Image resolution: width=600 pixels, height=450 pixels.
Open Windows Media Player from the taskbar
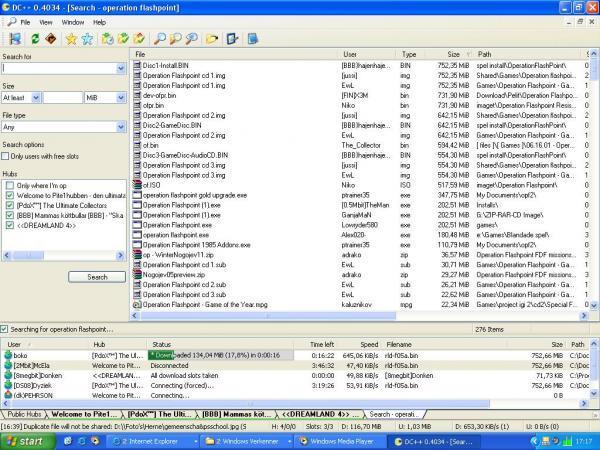pyautogui.click(x=341, y=442)
